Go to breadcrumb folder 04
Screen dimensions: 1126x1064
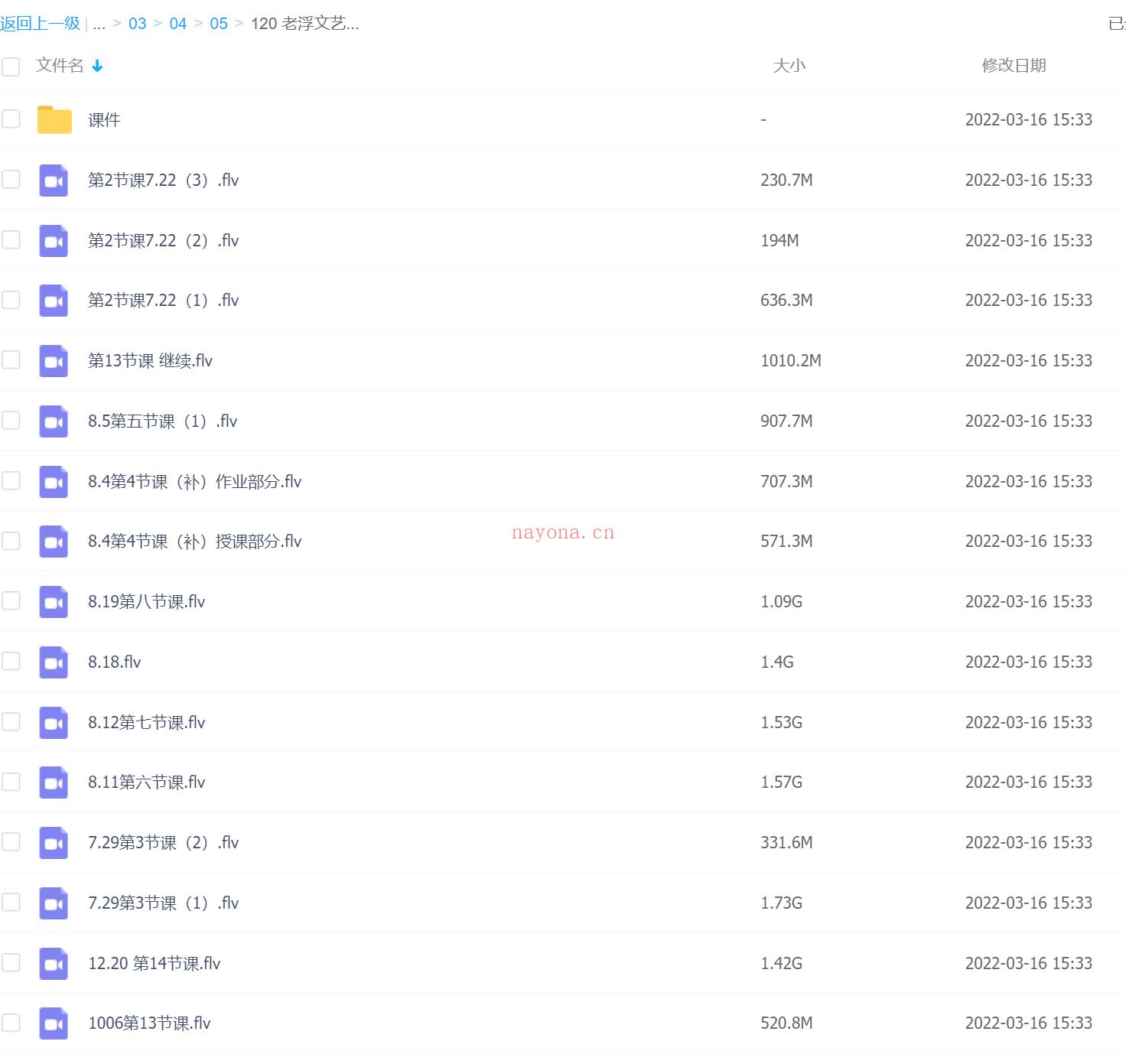coord(177,24)
